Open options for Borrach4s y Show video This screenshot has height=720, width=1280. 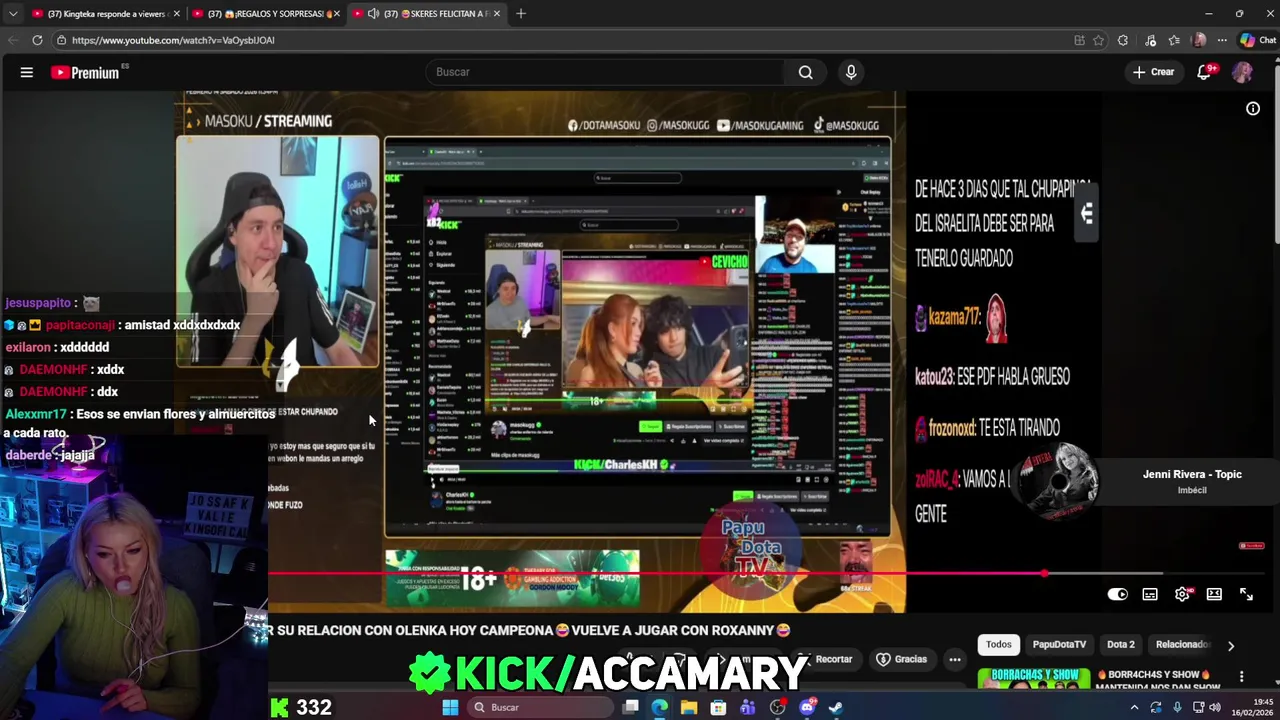click(x=1241, y=677)
